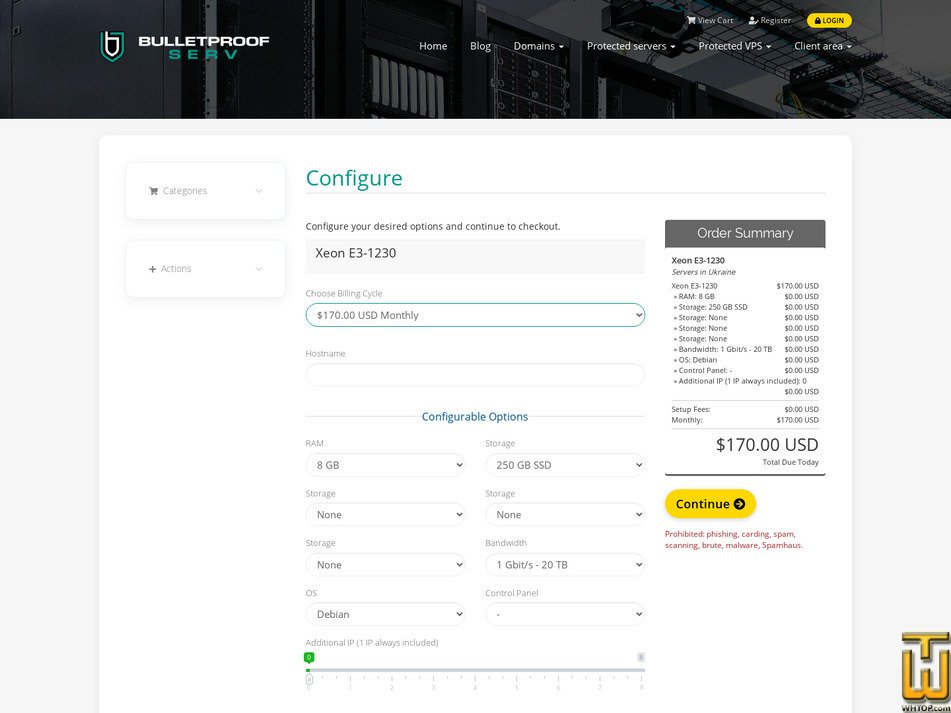This screenshot has height=713, width=951.
Task: Click the 'Control Panel: -' summary row
Action: coord(745,370)
